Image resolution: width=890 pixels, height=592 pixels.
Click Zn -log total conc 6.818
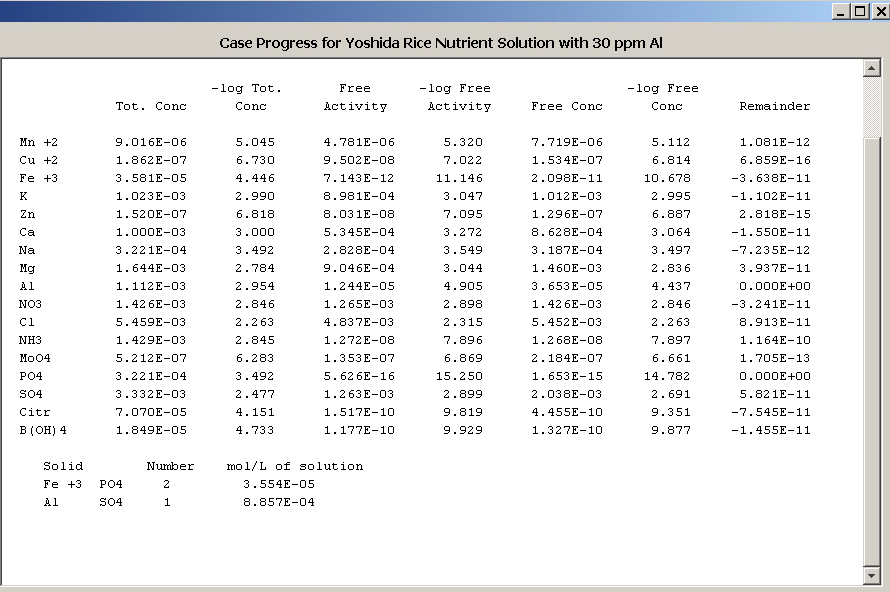point(255,215)
